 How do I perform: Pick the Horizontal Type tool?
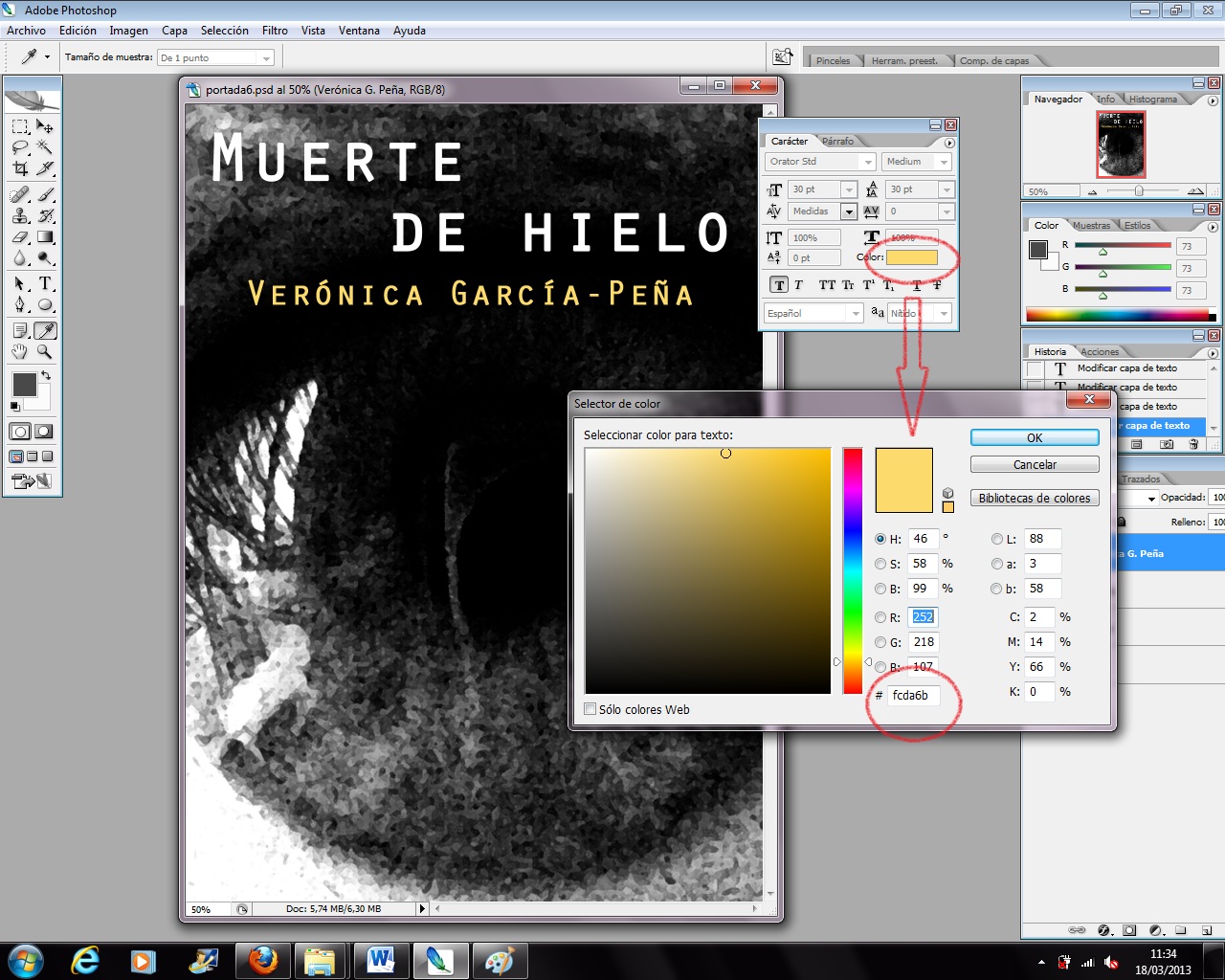[x=45, y=283]
